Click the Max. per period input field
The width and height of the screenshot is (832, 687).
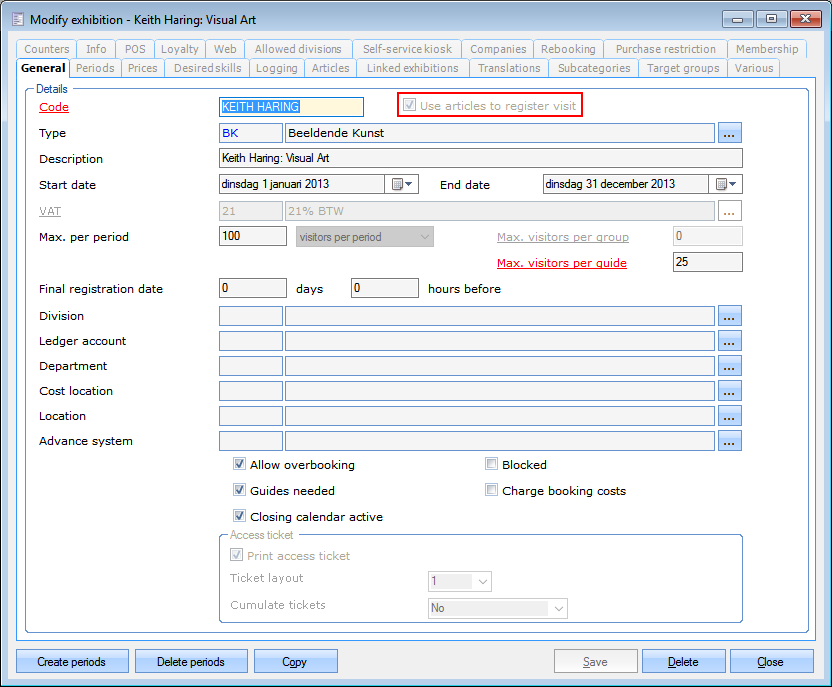click(252, 237)
